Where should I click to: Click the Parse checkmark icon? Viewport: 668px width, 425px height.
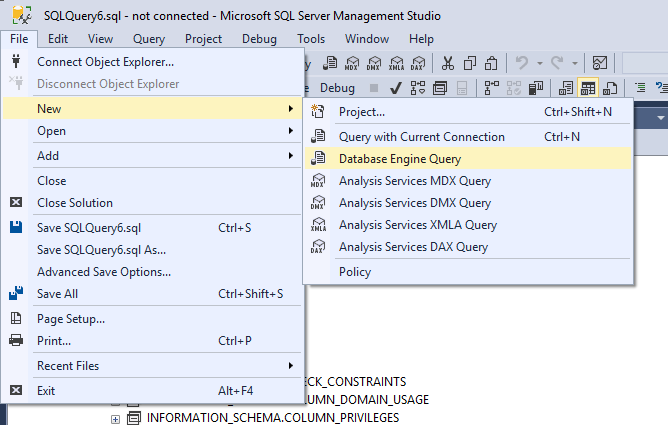396,88
